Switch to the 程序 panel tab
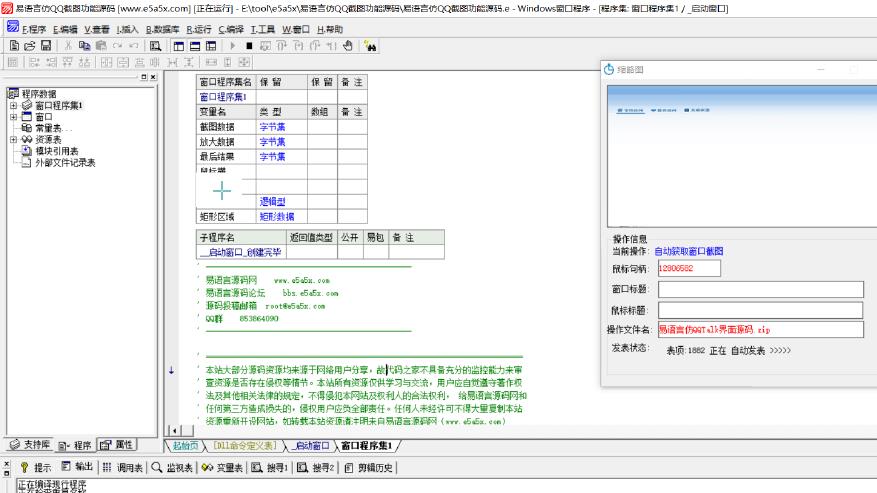The height and width of the screenshot is (493, 877). (x=75, y=445)
